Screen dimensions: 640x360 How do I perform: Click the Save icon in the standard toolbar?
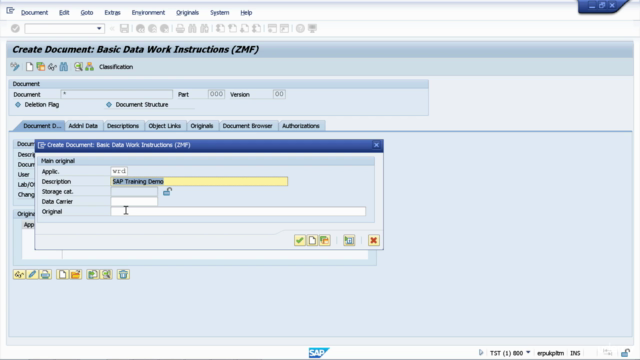[x=124, y=29]
